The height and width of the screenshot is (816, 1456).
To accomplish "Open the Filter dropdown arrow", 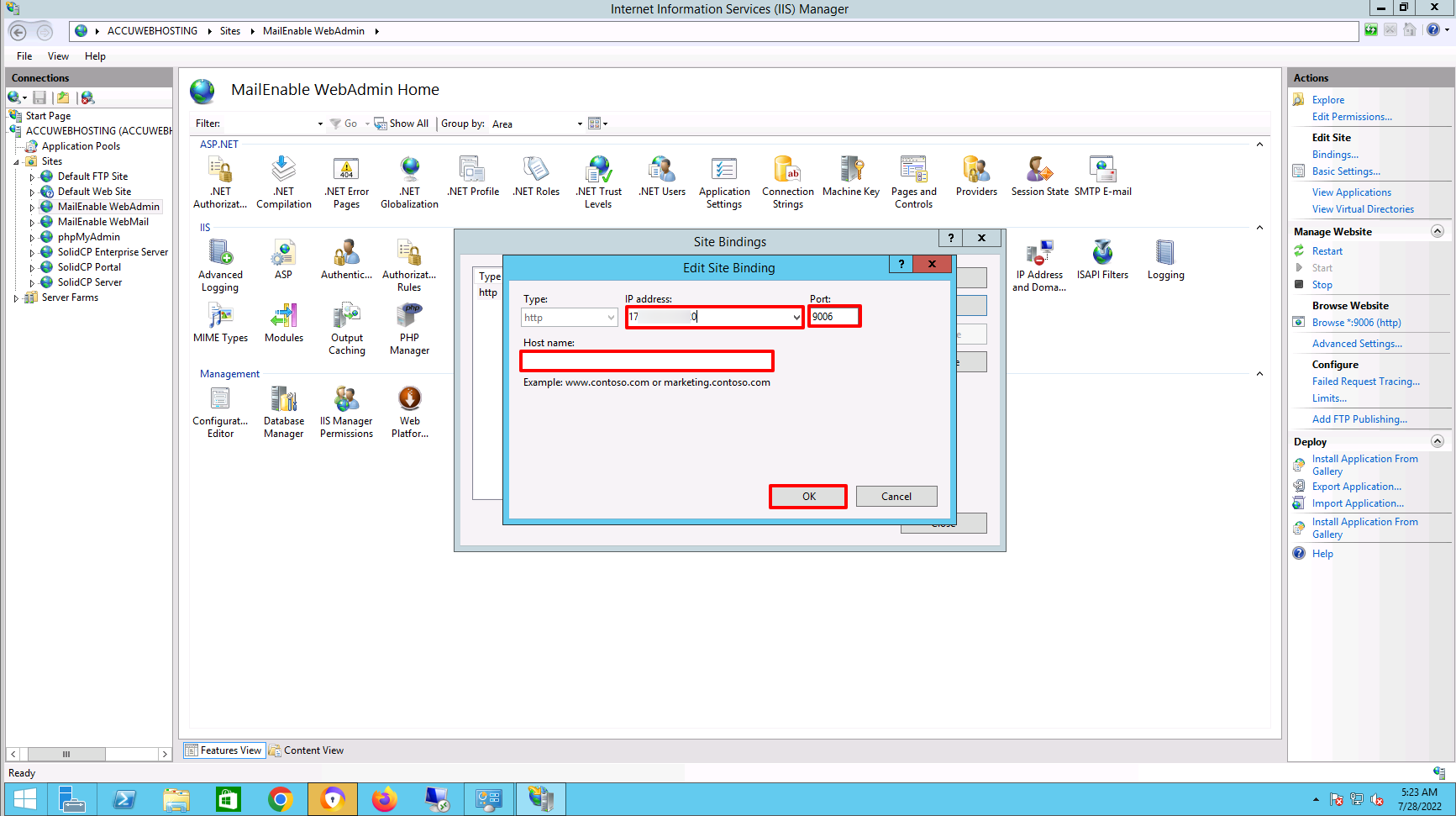I will pos(320,124).
